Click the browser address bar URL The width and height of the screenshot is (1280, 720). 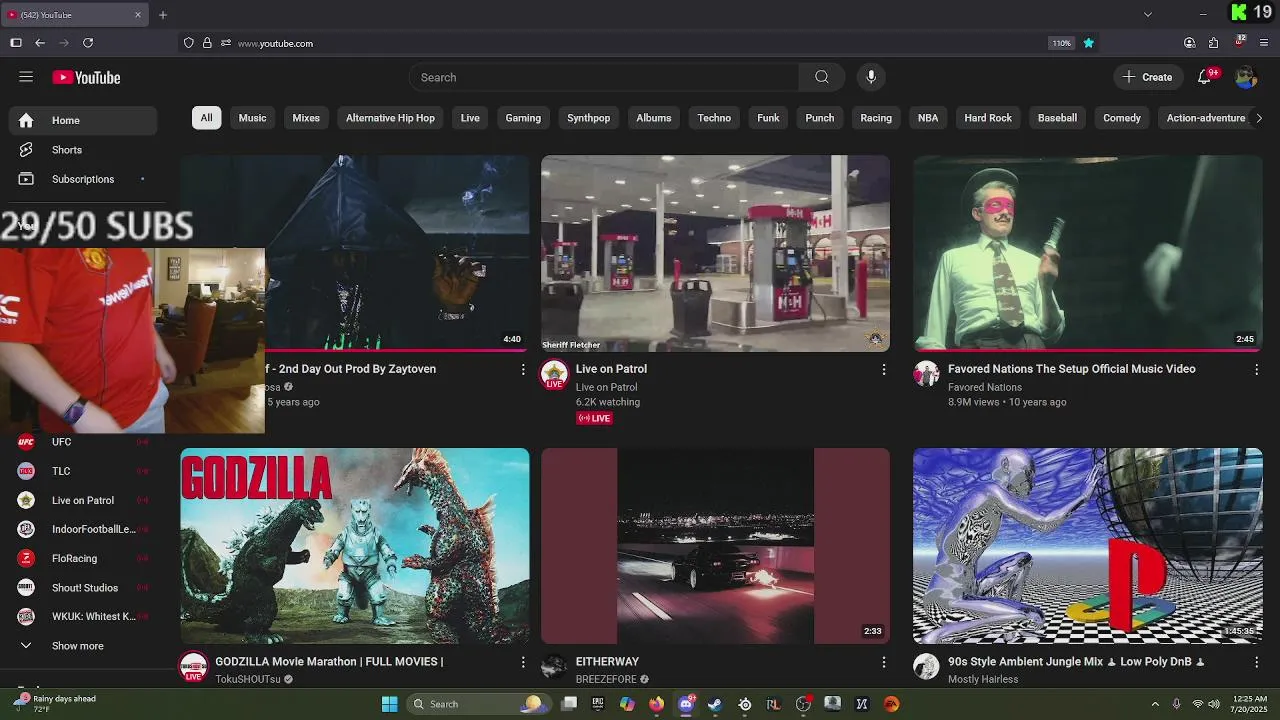click(275, 43)
